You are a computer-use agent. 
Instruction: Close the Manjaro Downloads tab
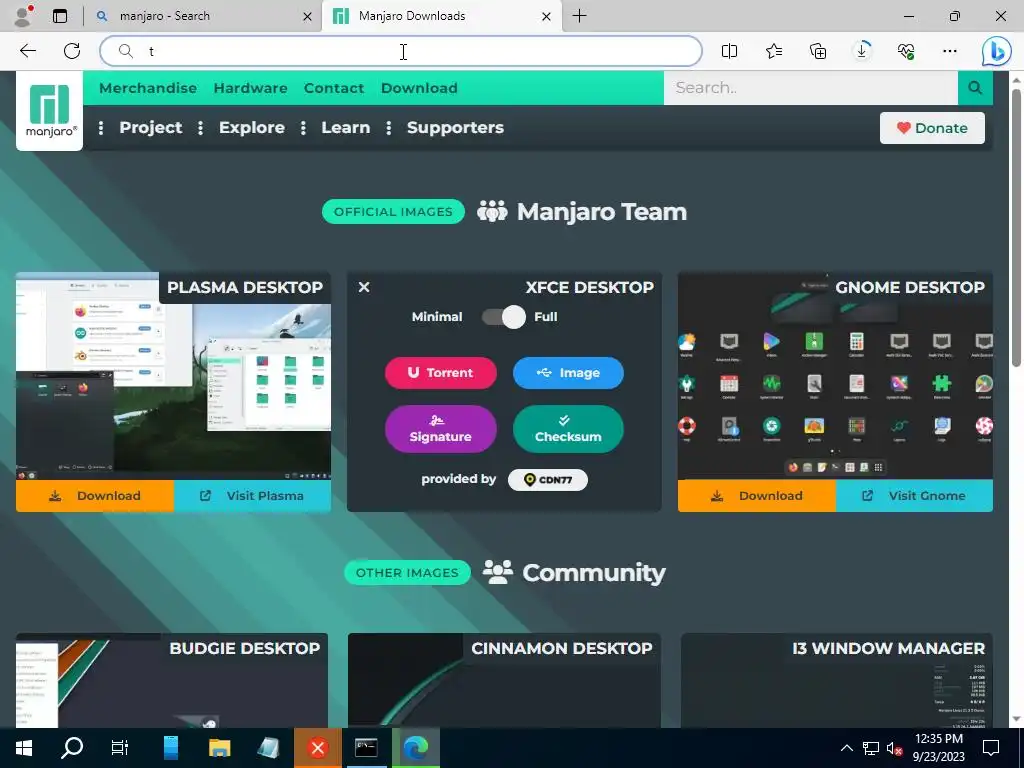coord(547,16)
